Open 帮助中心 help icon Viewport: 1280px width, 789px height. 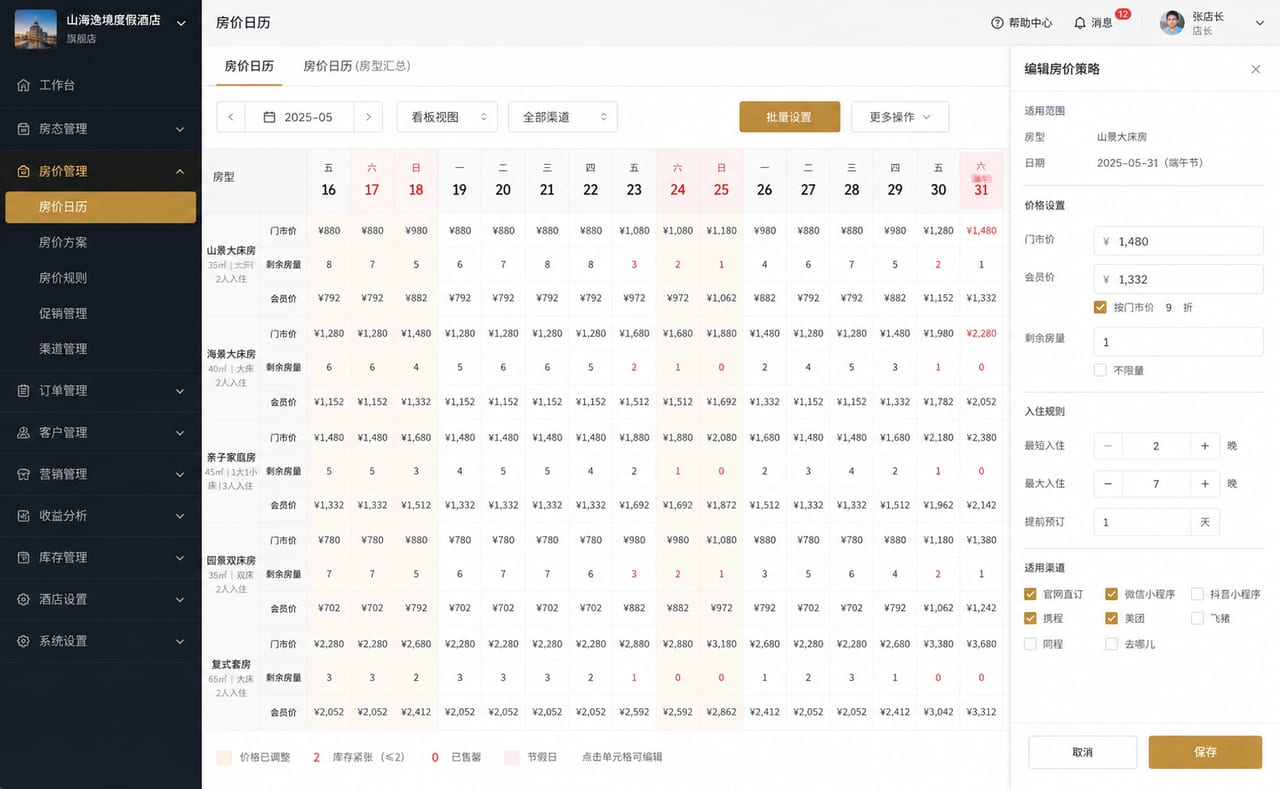point(997,23)
